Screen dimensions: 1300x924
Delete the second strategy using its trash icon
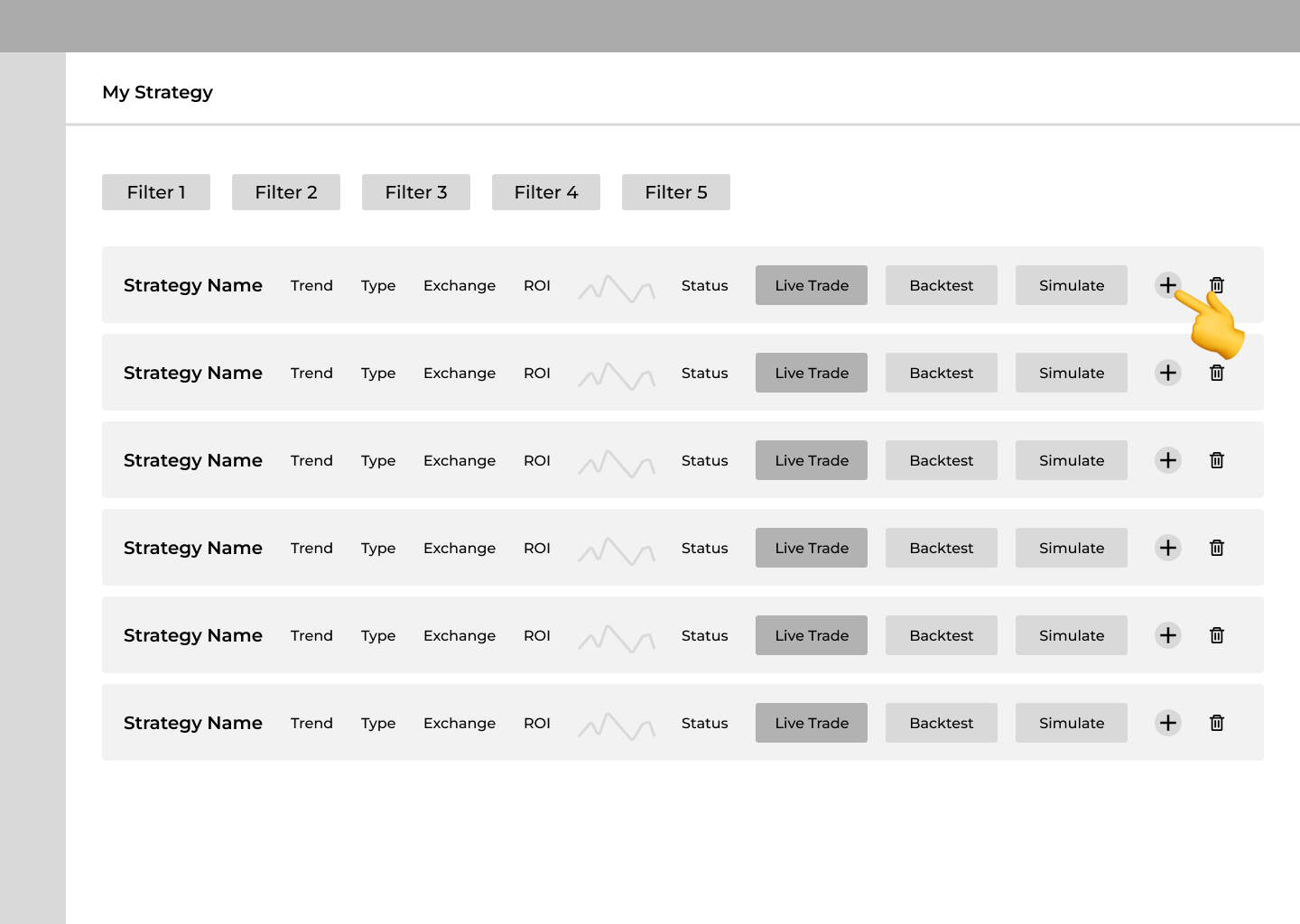(x=1217, y=373)
